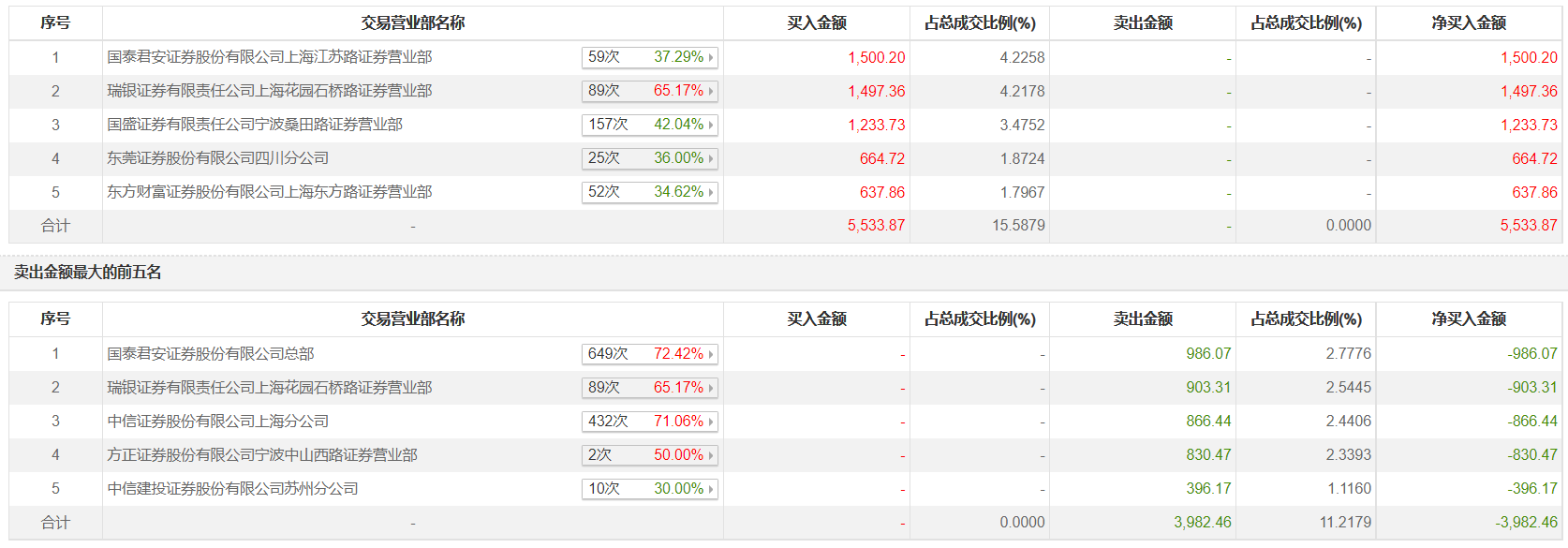Image resolution: width=1568 pixels, height=548 pixels.
Task: Click 买入金额 header in the top table
Action: (816, 23)
